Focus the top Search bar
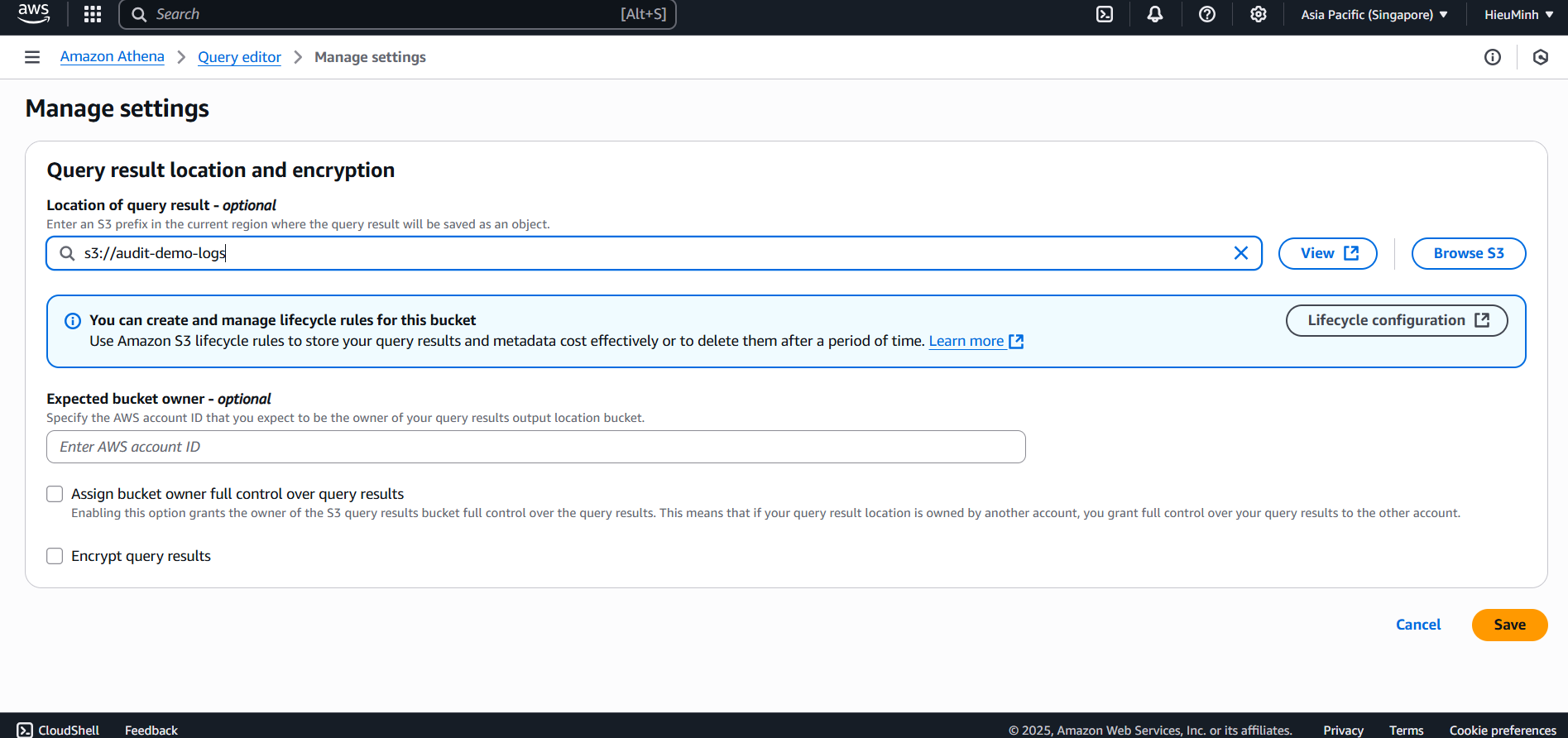 (398, 14)
